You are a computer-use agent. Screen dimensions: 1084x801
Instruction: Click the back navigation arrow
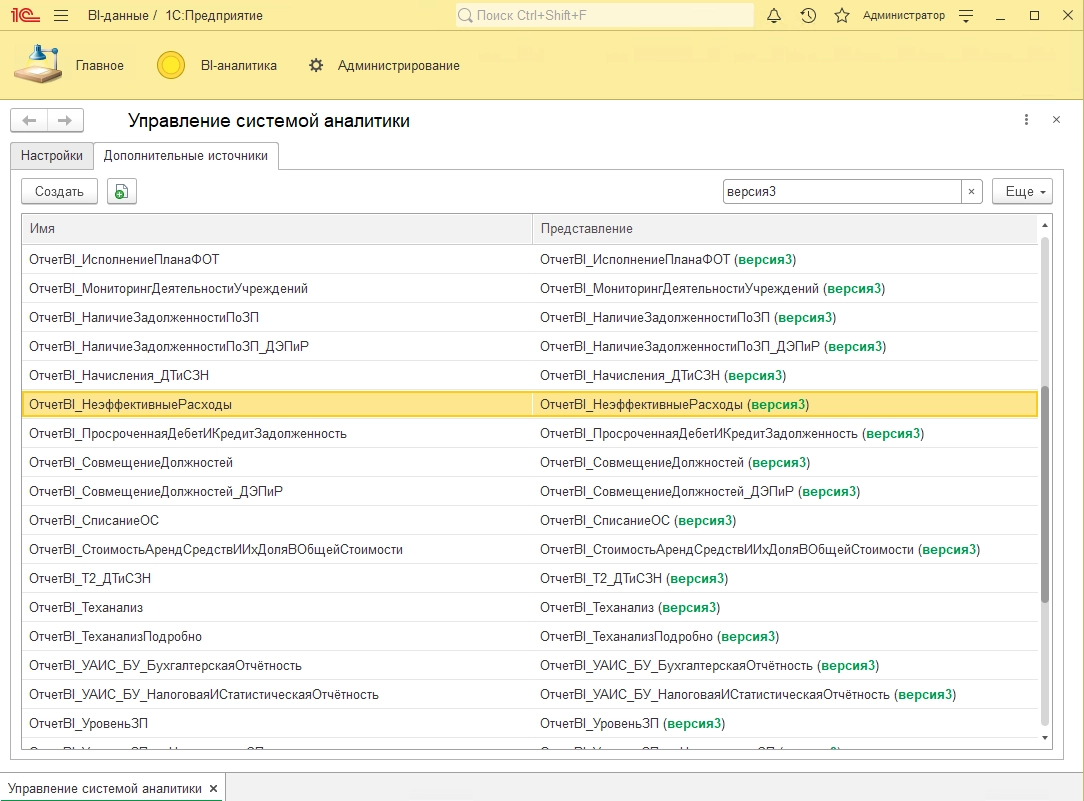click(29, 121)
